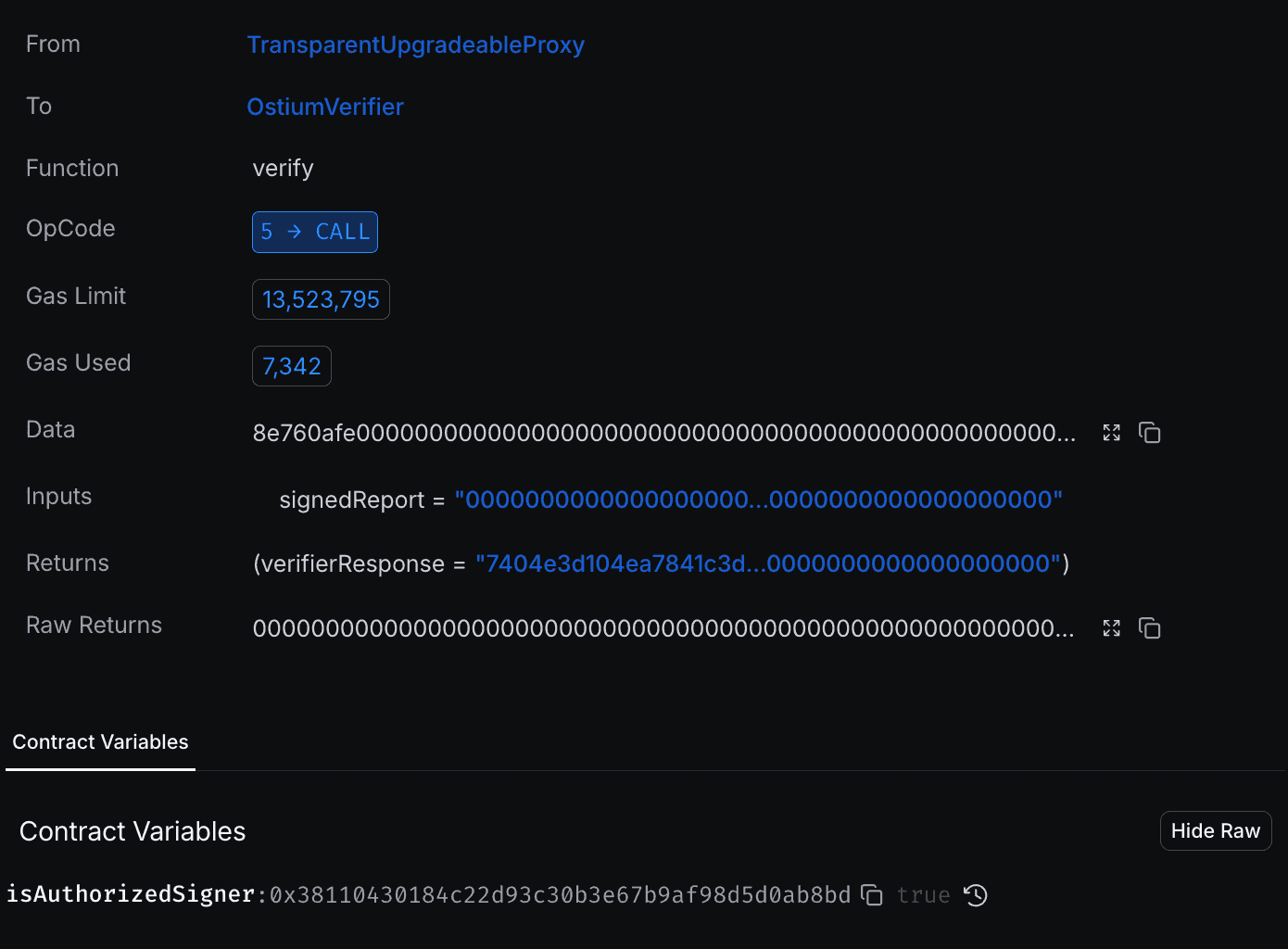Click the truncated Data hex string
The height and width of the screenshot is (949, 1288).
(x=664, y=433)
